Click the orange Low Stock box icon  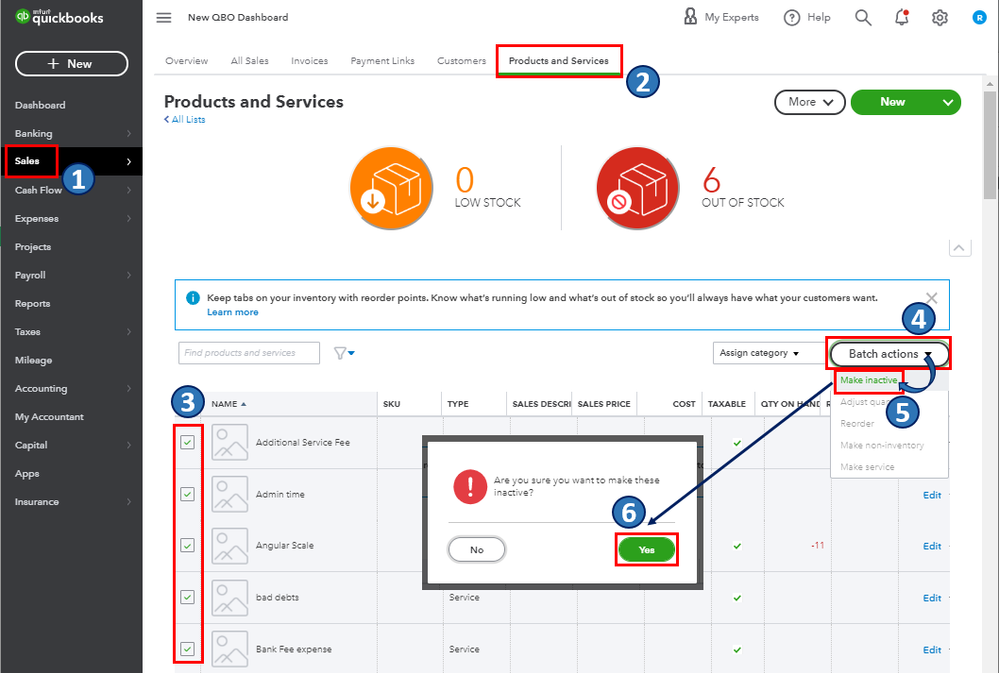391,188
